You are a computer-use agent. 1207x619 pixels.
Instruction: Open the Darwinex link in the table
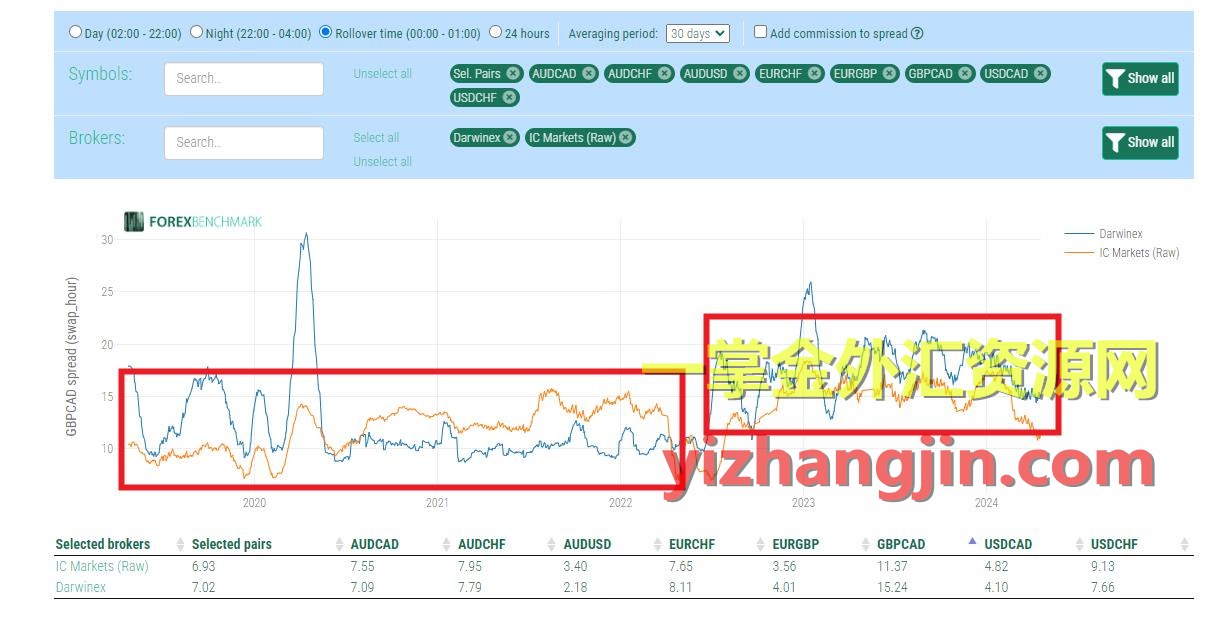click(x=80, y=587)
